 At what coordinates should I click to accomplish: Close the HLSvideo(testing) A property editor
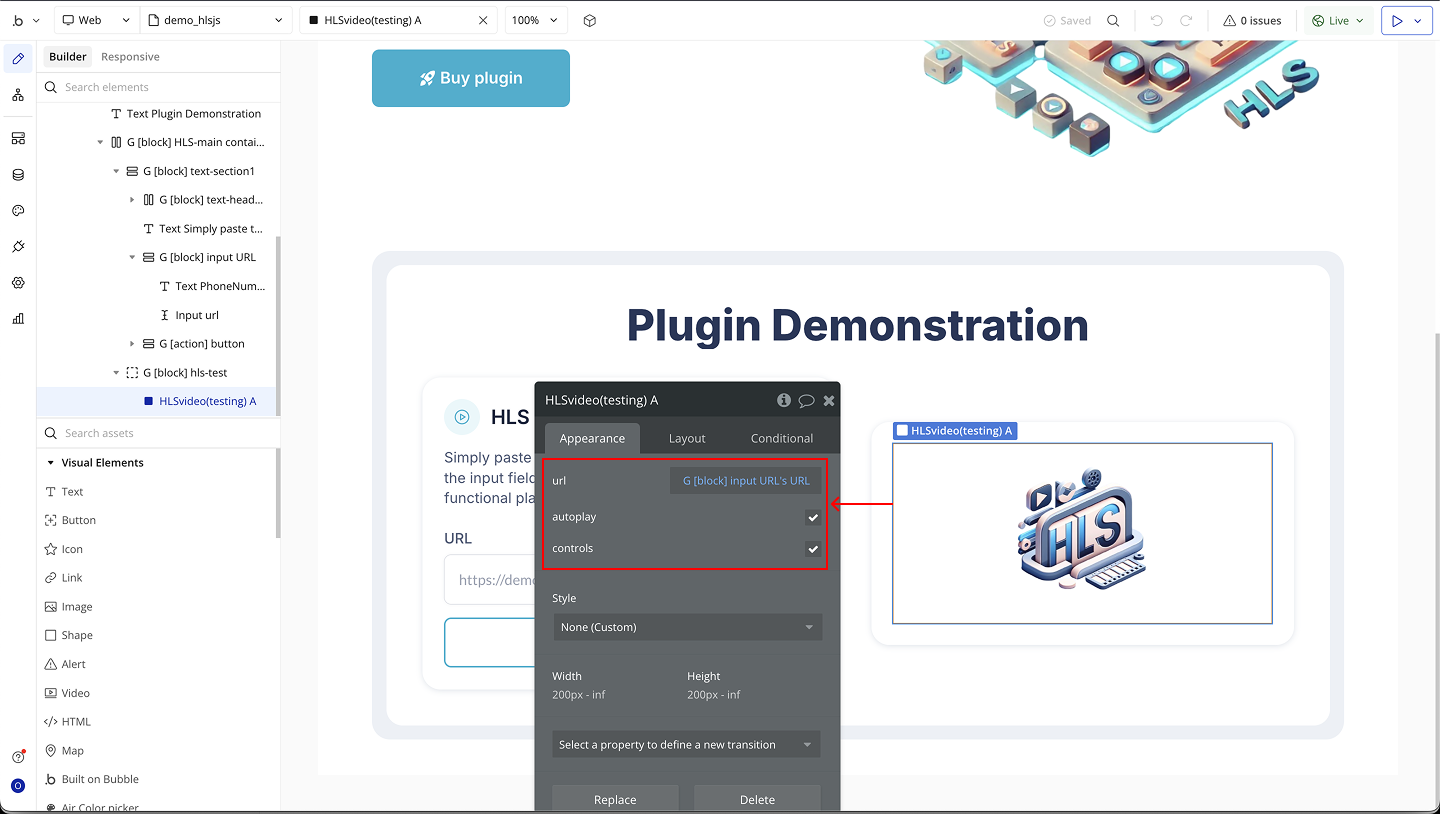tap(829, 400)
